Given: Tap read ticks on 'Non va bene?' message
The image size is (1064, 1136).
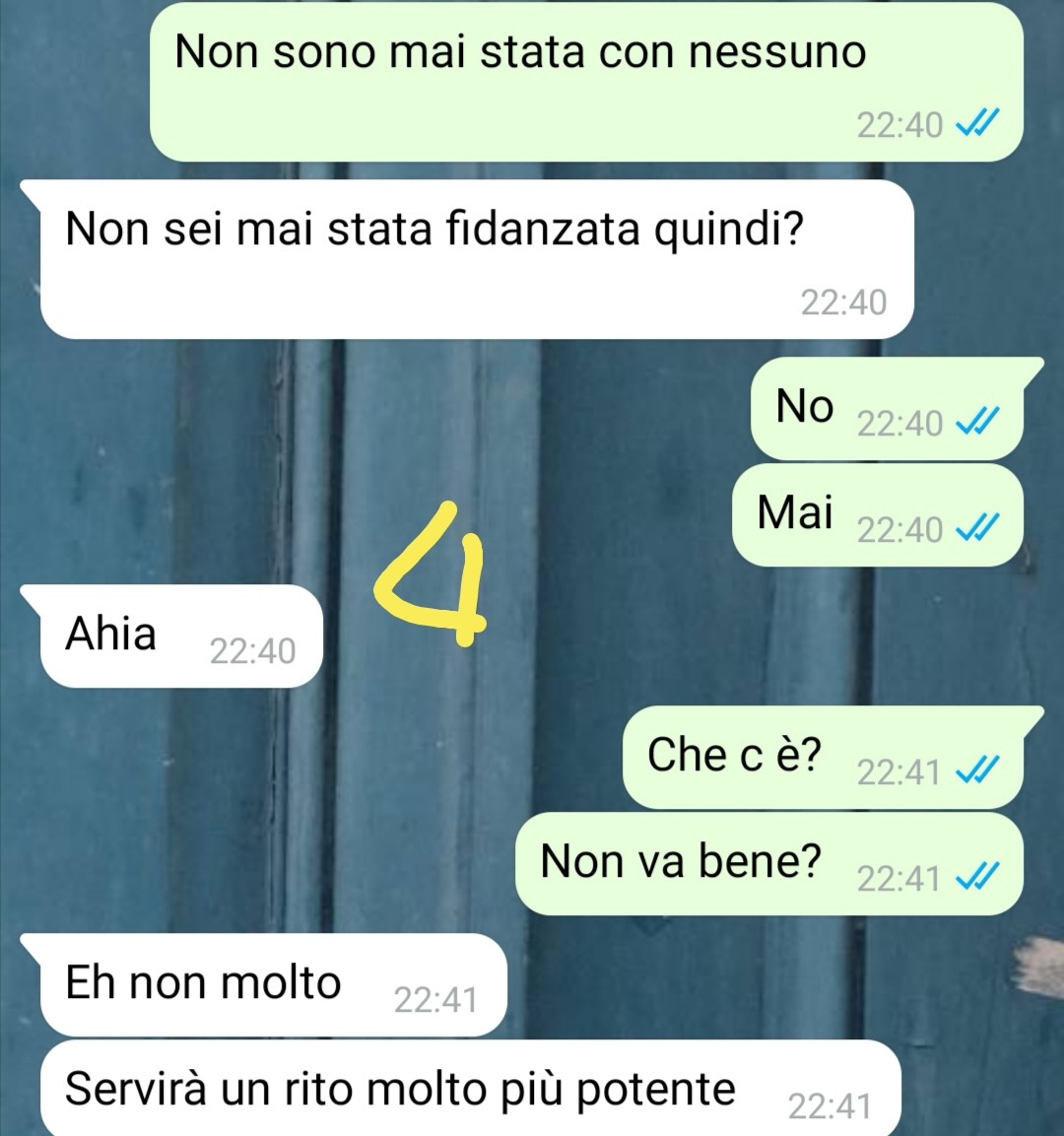Looking at the screenshot, I should tap(978, 876).
